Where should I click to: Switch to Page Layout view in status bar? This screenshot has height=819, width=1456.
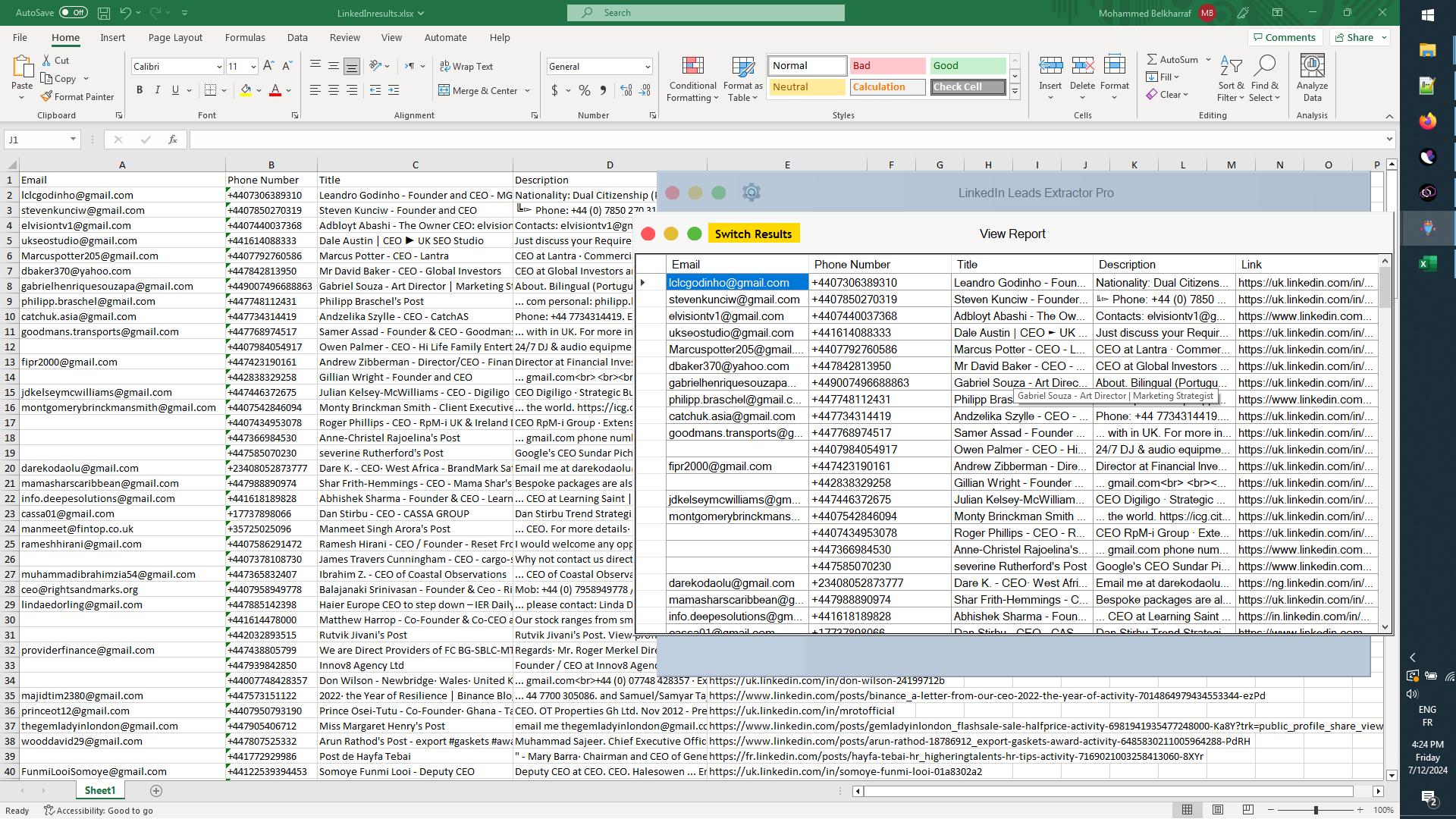click(x=1218, y=810)
